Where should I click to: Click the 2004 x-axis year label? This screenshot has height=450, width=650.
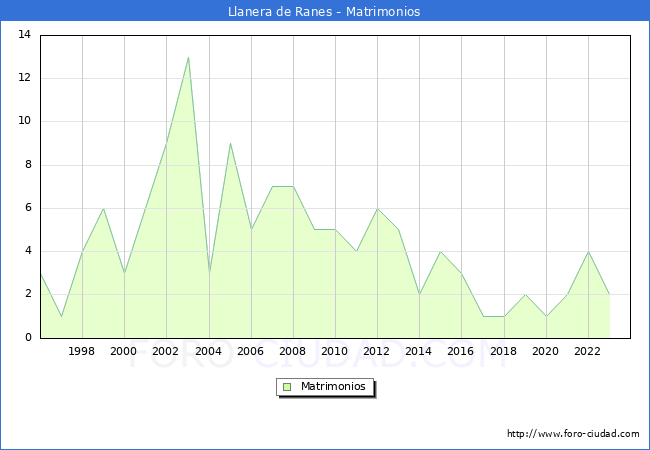tap(208, 352)
